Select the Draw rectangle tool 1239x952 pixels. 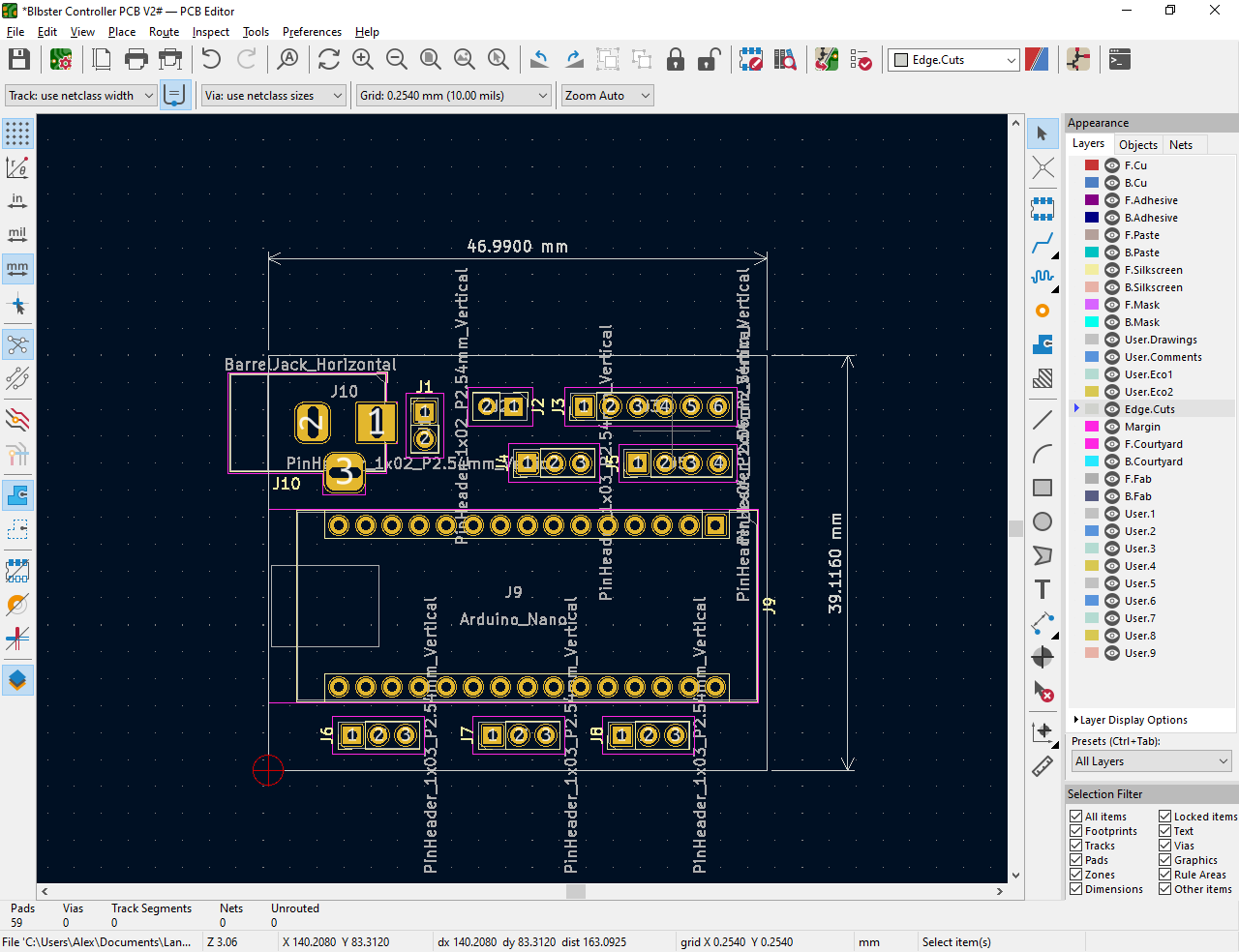[1043, 488]
